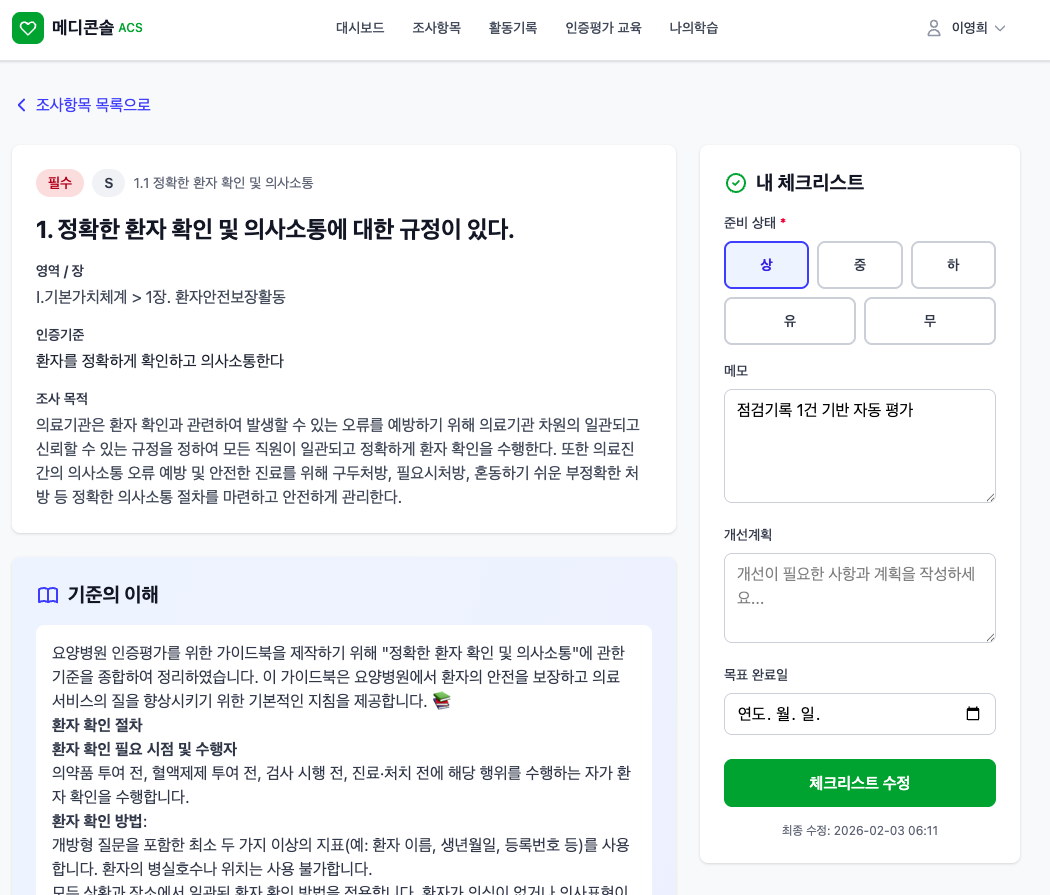Screen dimensions: 1050x895
Task: Follow the 조사항목 목록으로 link
Action: click(x=93, y=105)
